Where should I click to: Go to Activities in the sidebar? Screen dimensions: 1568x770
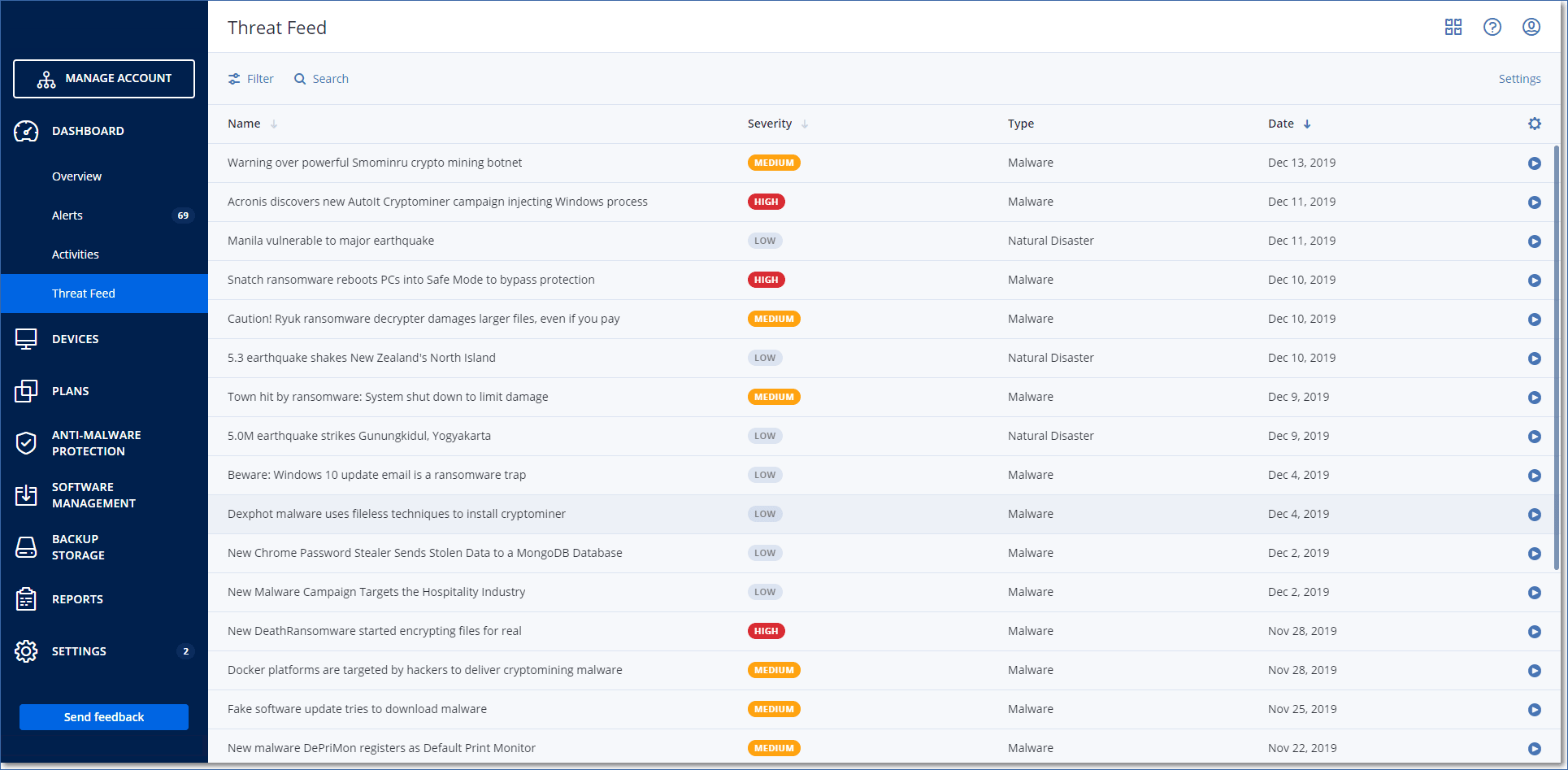[x=76, y=254]
